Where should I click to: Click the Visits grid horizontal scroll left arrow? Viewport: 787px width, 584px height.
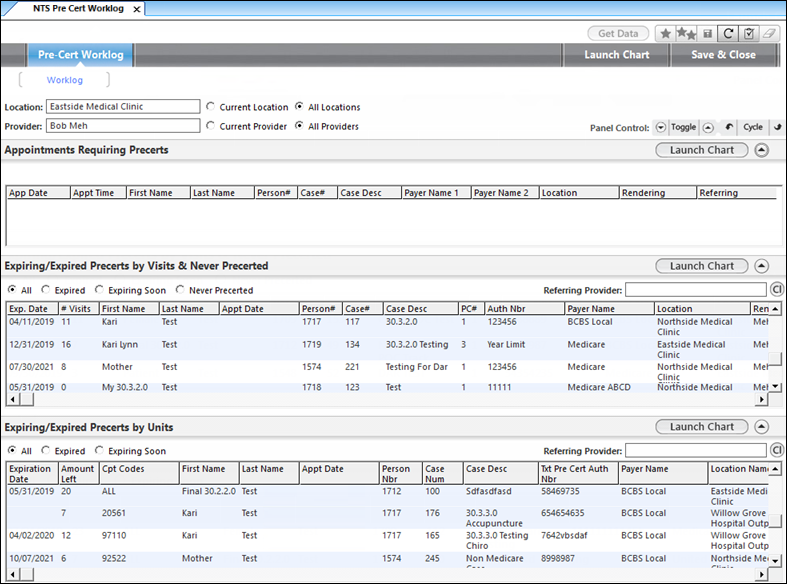pyautogui.click(x=13, y=399)
